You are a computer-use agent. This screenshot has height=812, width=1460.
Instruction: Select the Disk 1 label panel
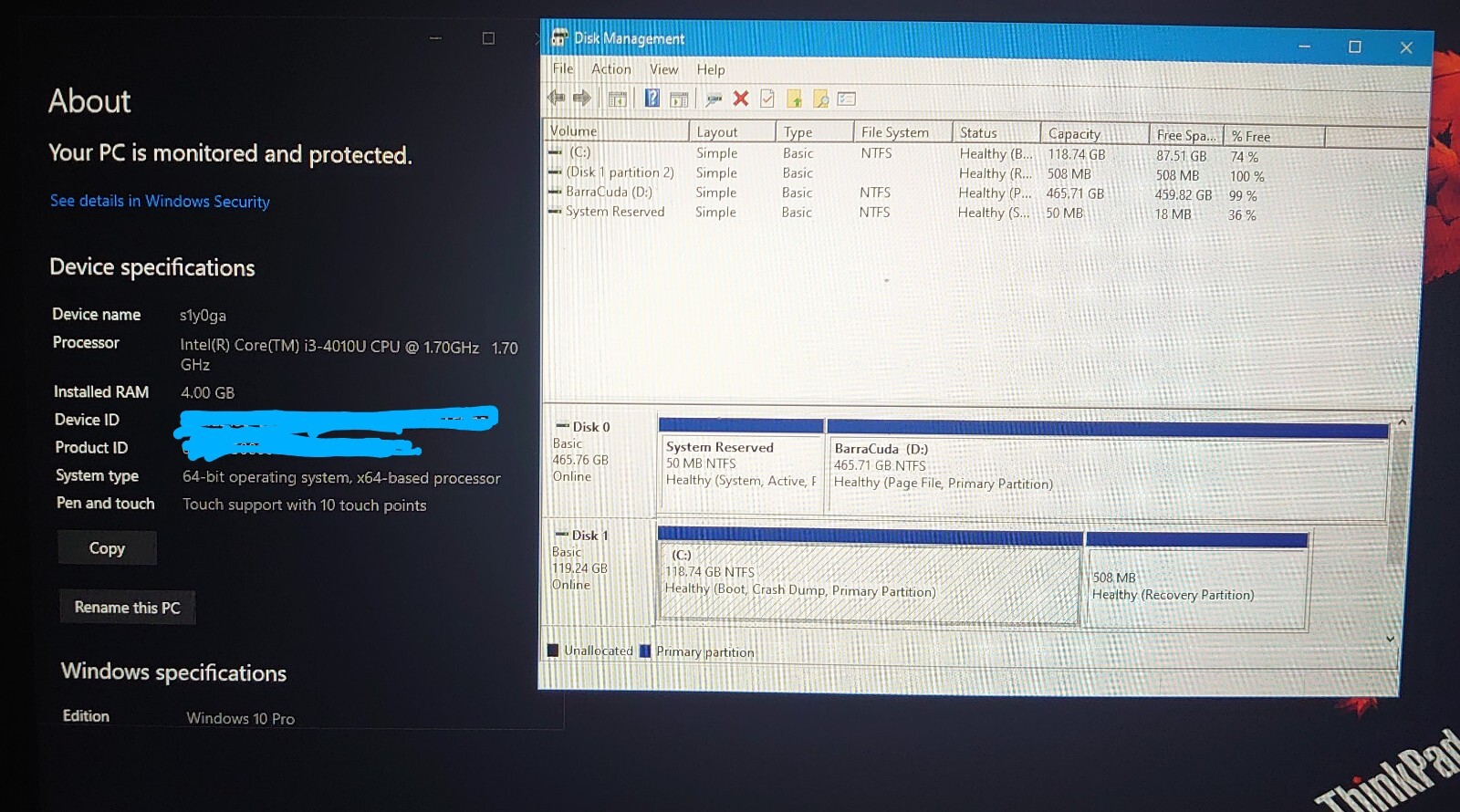598,571
